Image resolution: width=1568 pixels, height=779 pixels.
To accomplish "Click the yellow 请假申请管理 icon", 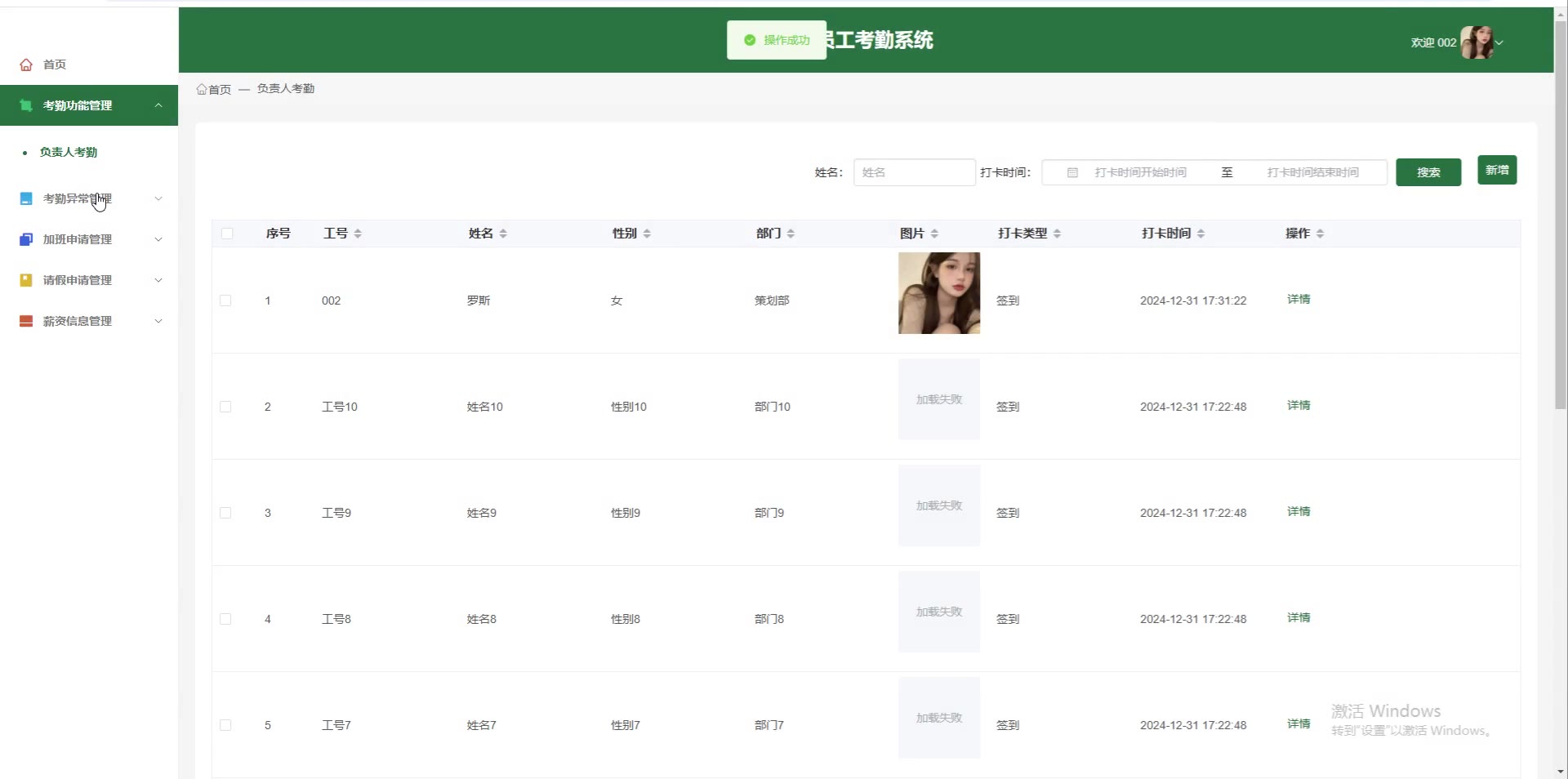I will coord(26,280).
